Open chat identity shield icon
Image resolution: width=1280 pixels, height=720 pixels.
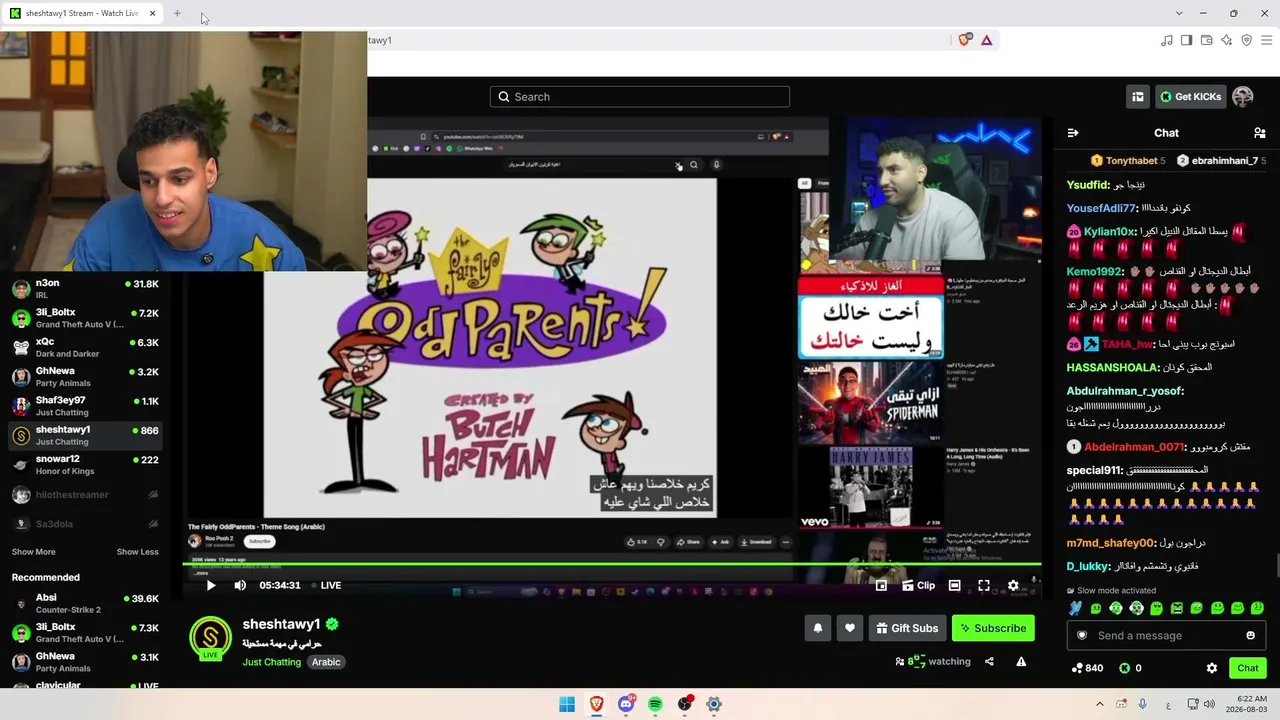tap(1081, 636)
